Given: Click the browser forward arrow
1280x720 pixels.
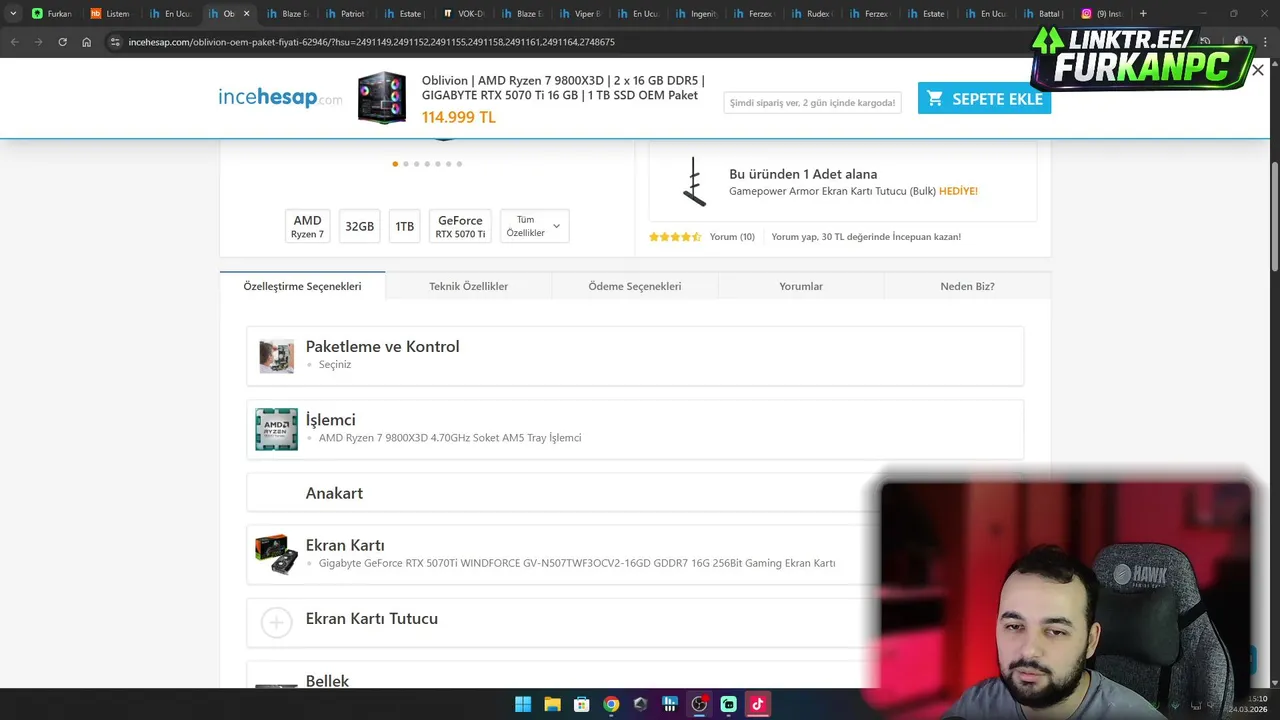Looking at the screenshot, I should pos(38,42).
